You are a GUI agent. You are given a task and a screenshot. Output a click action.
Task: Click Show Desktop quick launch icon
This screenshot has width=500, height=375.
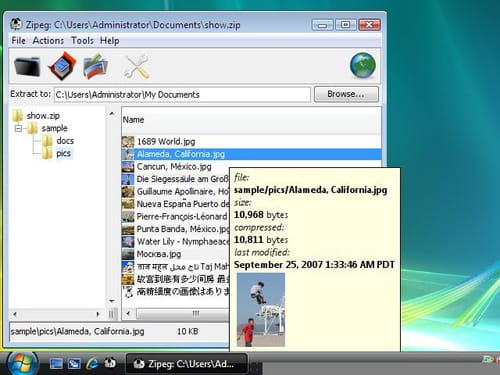tap(56, 363)
